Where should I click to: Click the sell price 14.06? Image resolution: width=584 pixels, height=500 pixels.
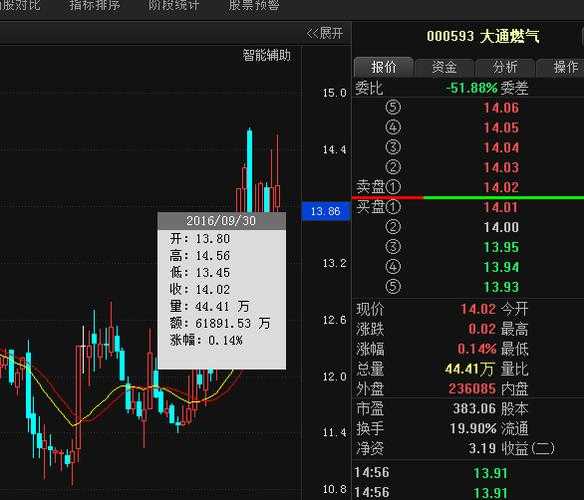point(501,108)
